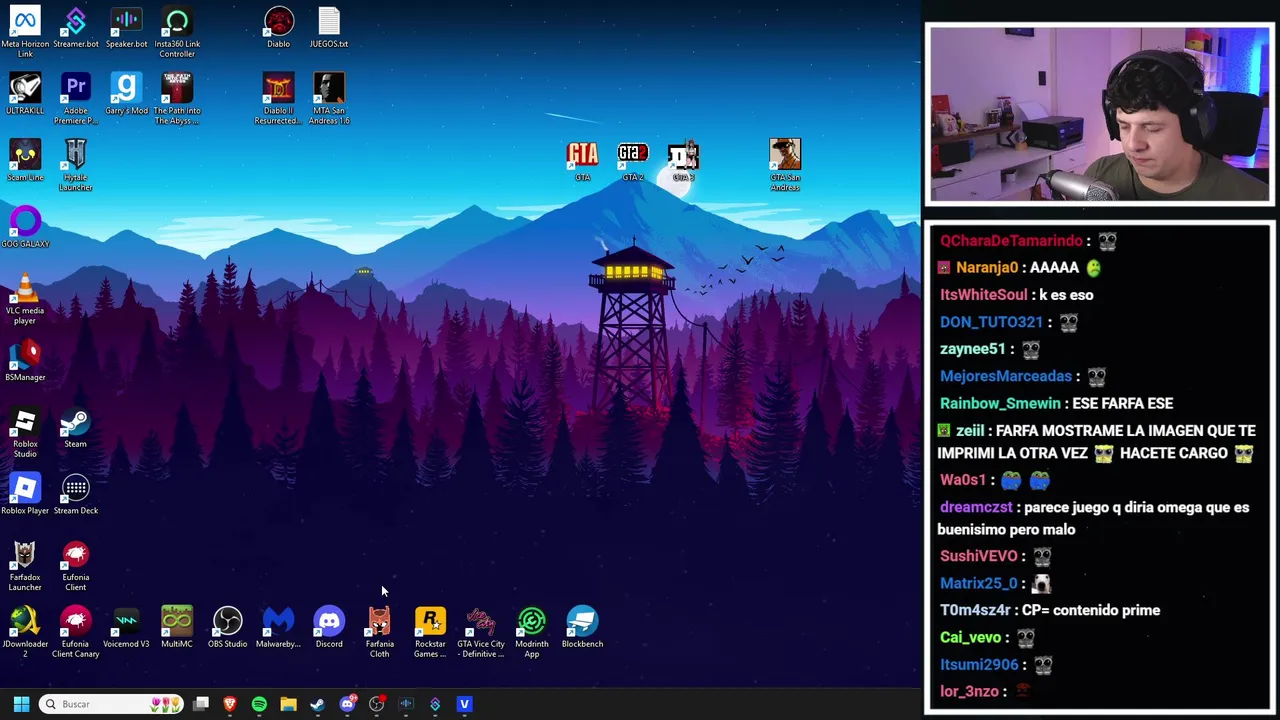The width and height of the screenshot is (1280, 720).
Task: Click username Rainbow_Smewin in chat
Action: coord(1000,403)
